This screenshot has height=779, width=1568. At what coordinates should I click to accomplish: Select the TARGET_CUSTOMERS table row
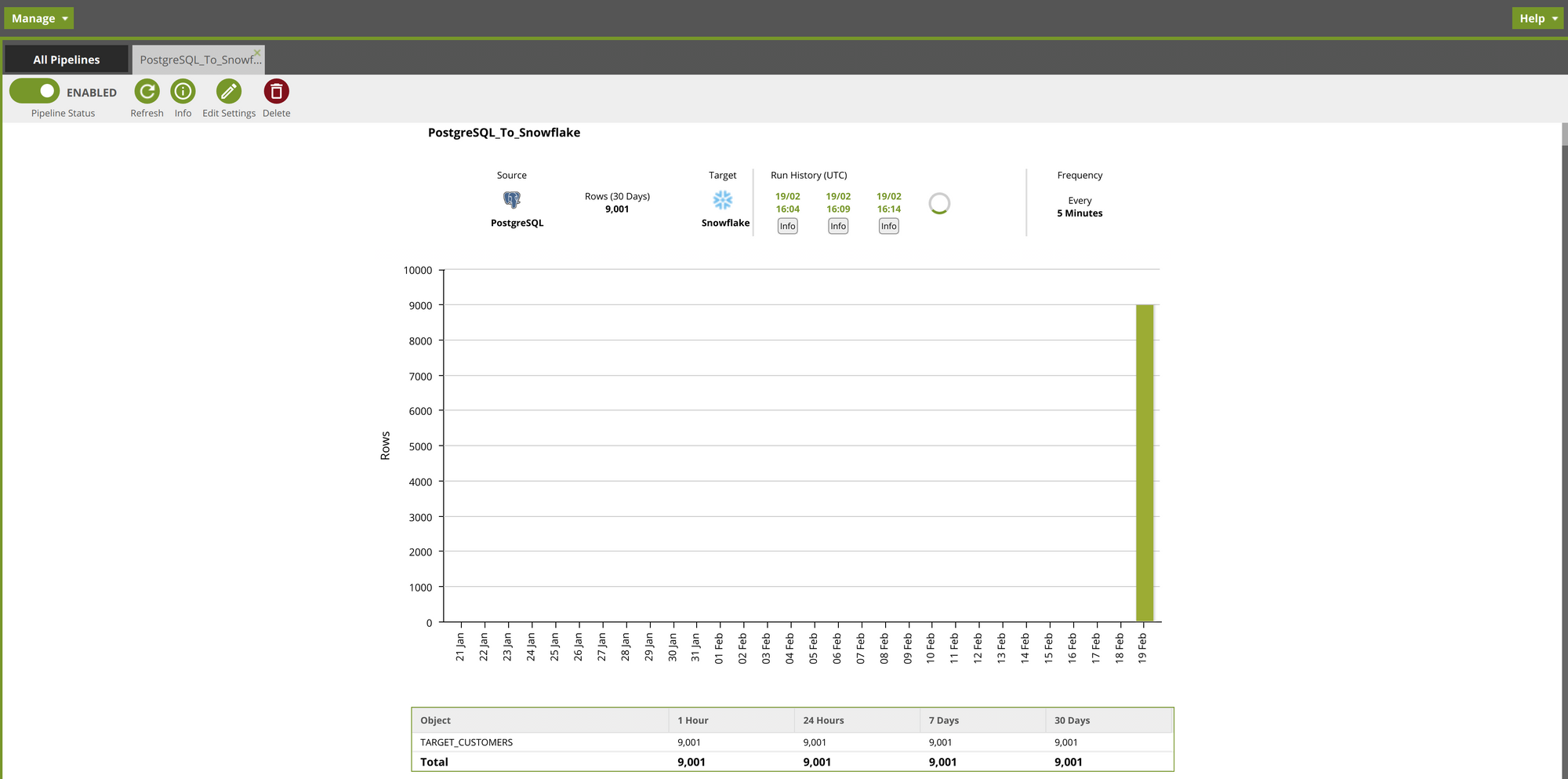[466, 742]
